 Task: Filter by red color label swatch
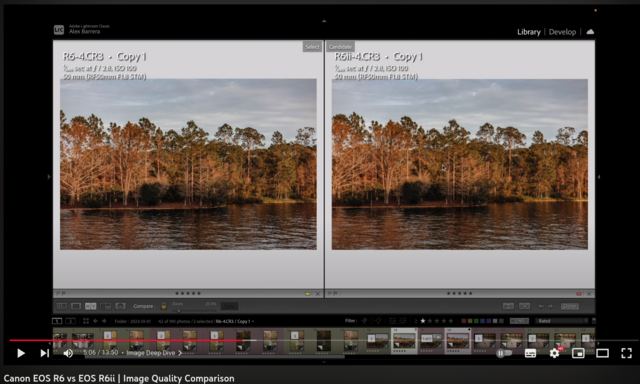[464, 321]
